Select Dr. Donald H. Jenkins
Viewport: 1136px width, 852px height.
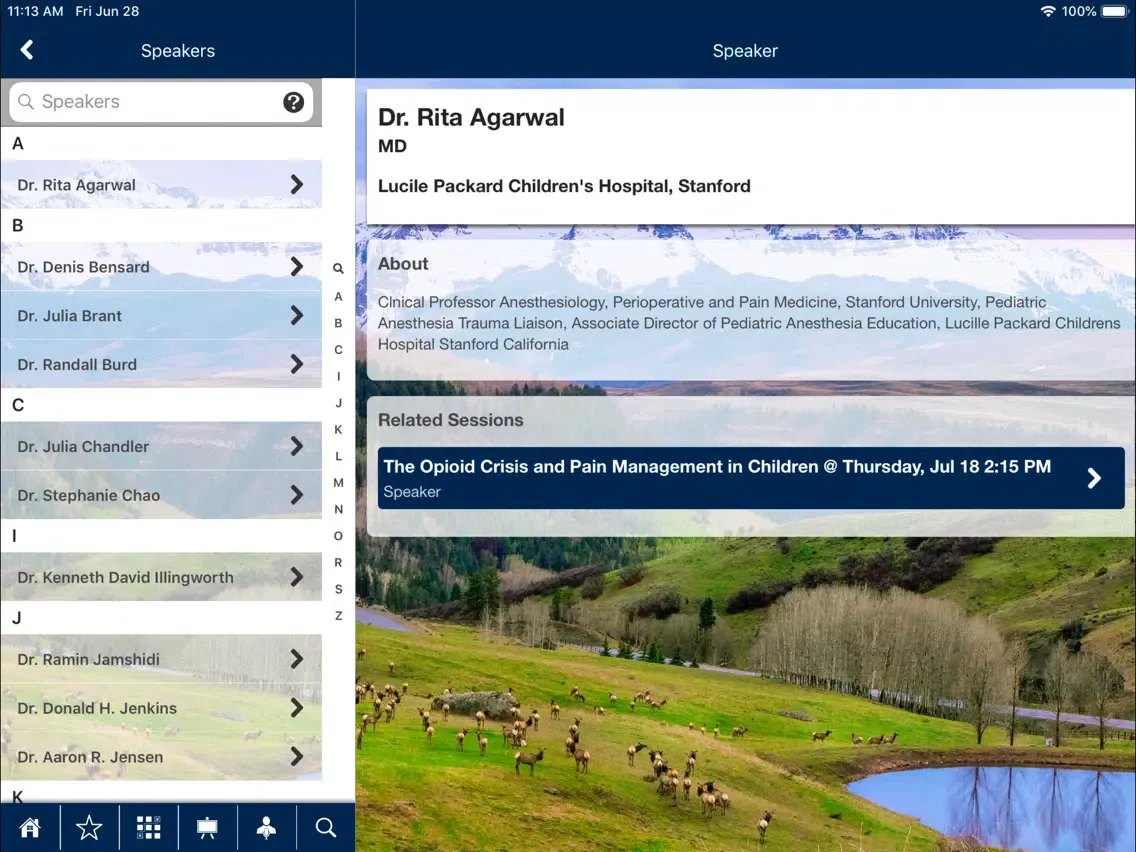tap(162, 708)
